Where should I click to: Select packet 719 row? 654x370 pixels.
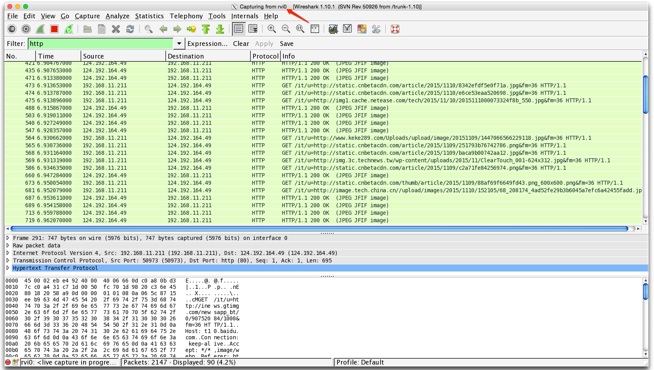[324, 220]
